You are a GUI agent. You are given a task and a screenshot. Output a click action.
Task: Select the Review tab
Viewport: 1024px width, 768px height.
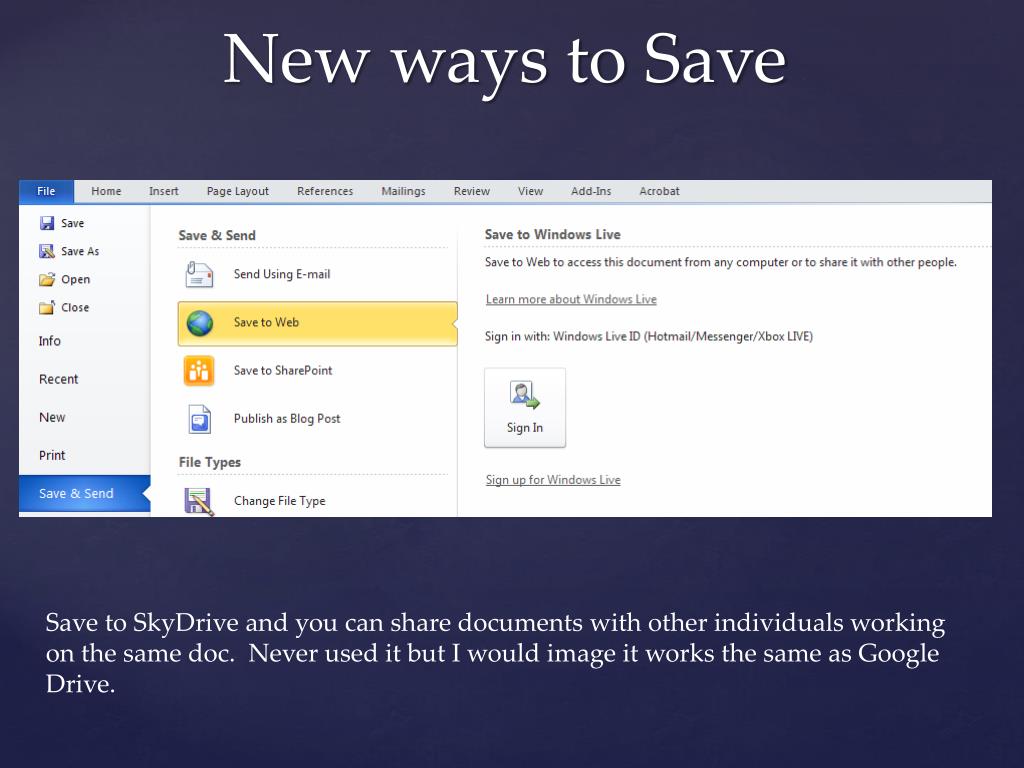[472, 191]
